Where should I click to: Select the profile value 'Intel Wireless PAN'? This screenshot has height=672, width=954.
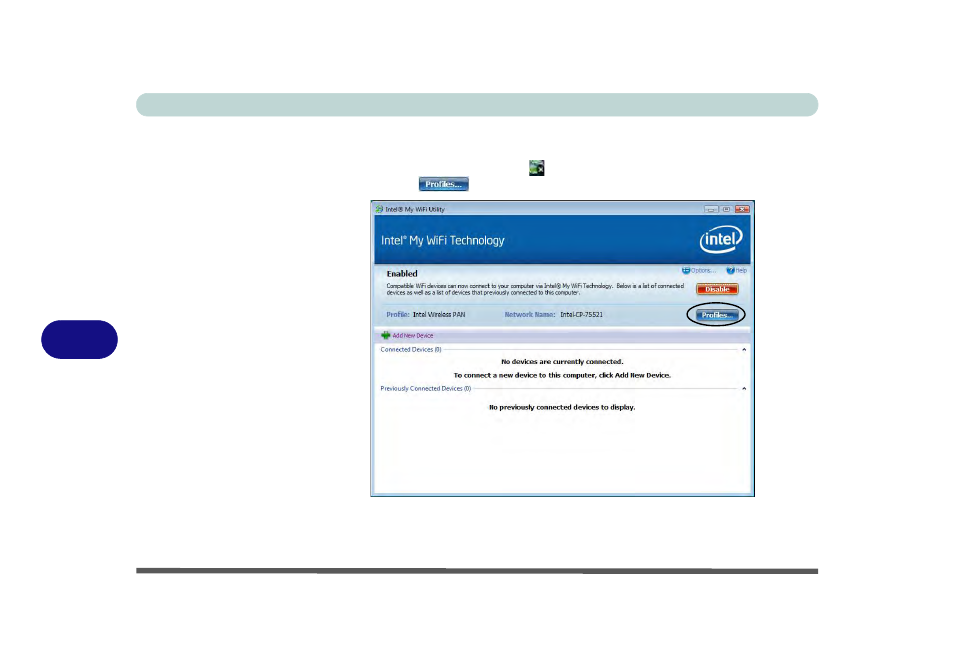pos(439,315)
